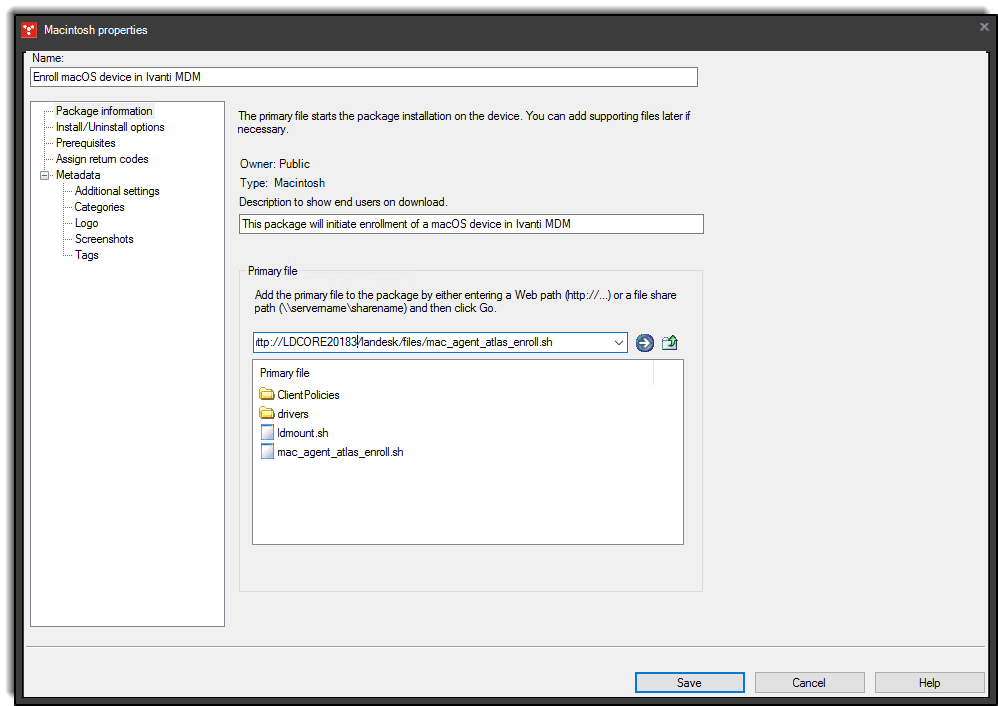Select the ldmount.sh file

tap(301, 432)
